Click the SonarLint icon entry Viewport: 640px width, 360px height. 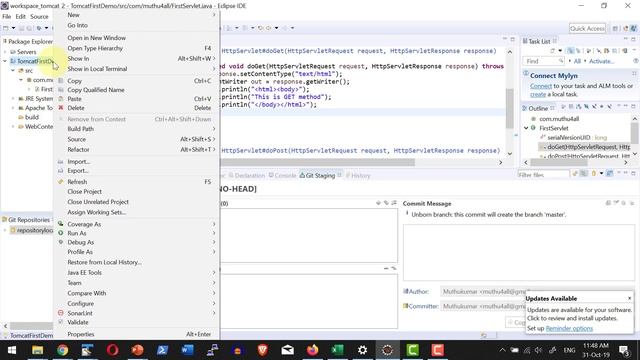click(61, 313)
